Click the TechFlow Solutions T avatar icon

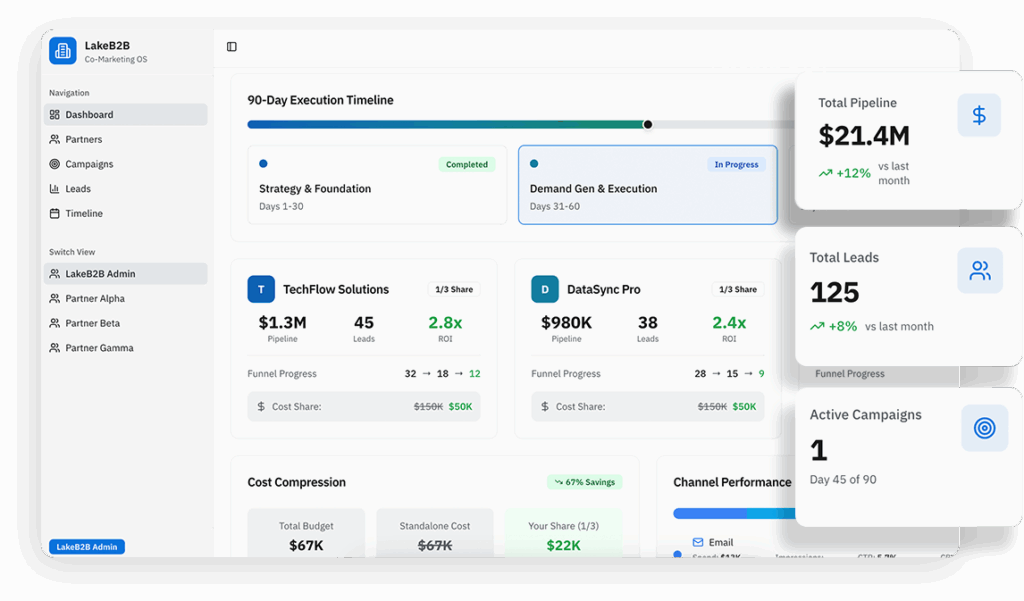[261, 289]
